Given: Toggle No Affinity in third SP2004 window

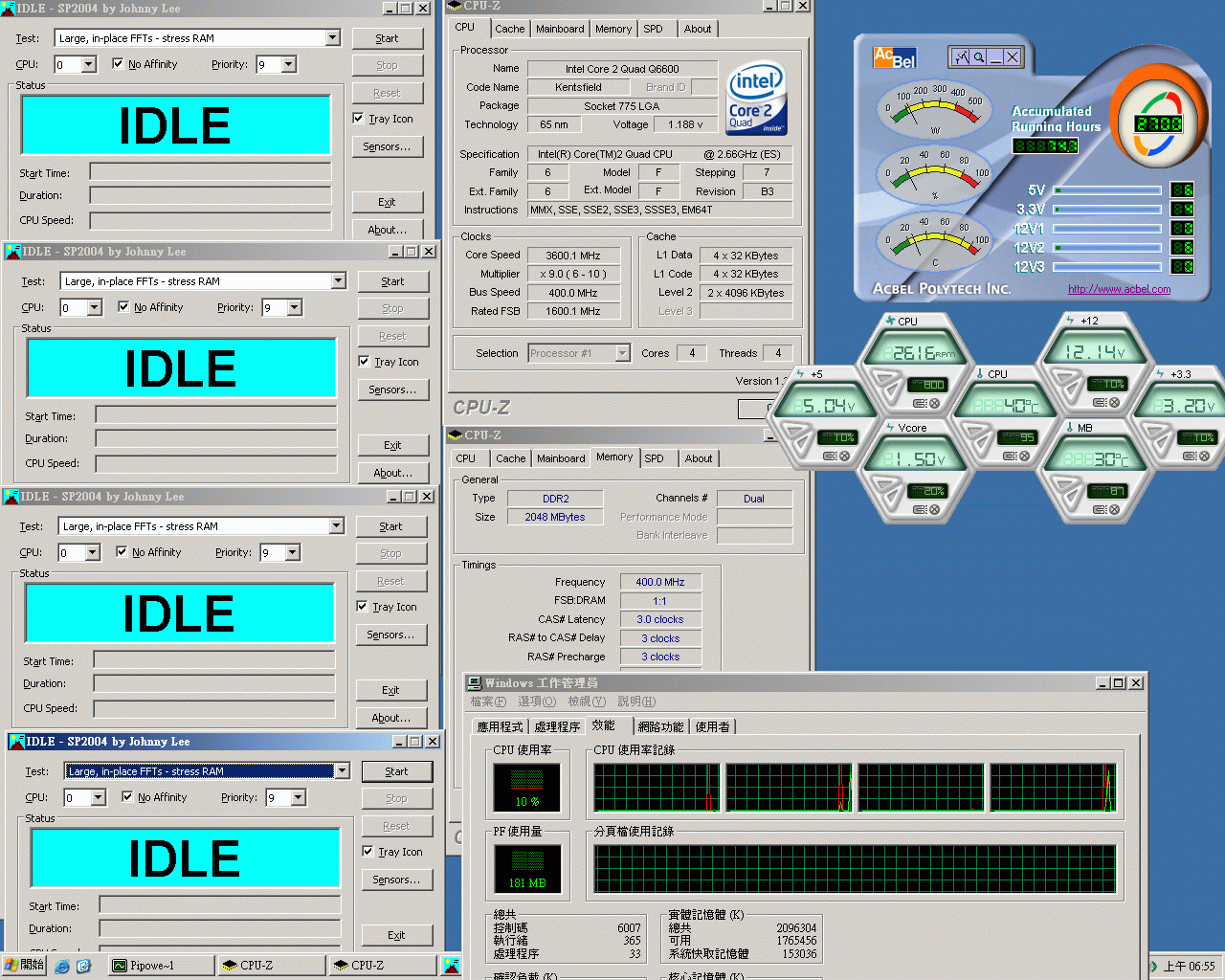Looking at the screenshot, I should [x=122, y=552].
